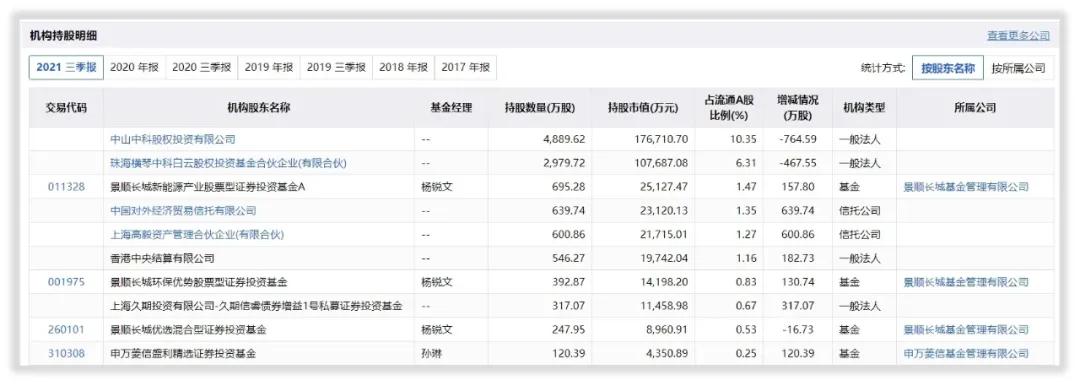Click the 机构持股明细 section title
Screen dimensions: 1080x386
(x=63, y=35)
